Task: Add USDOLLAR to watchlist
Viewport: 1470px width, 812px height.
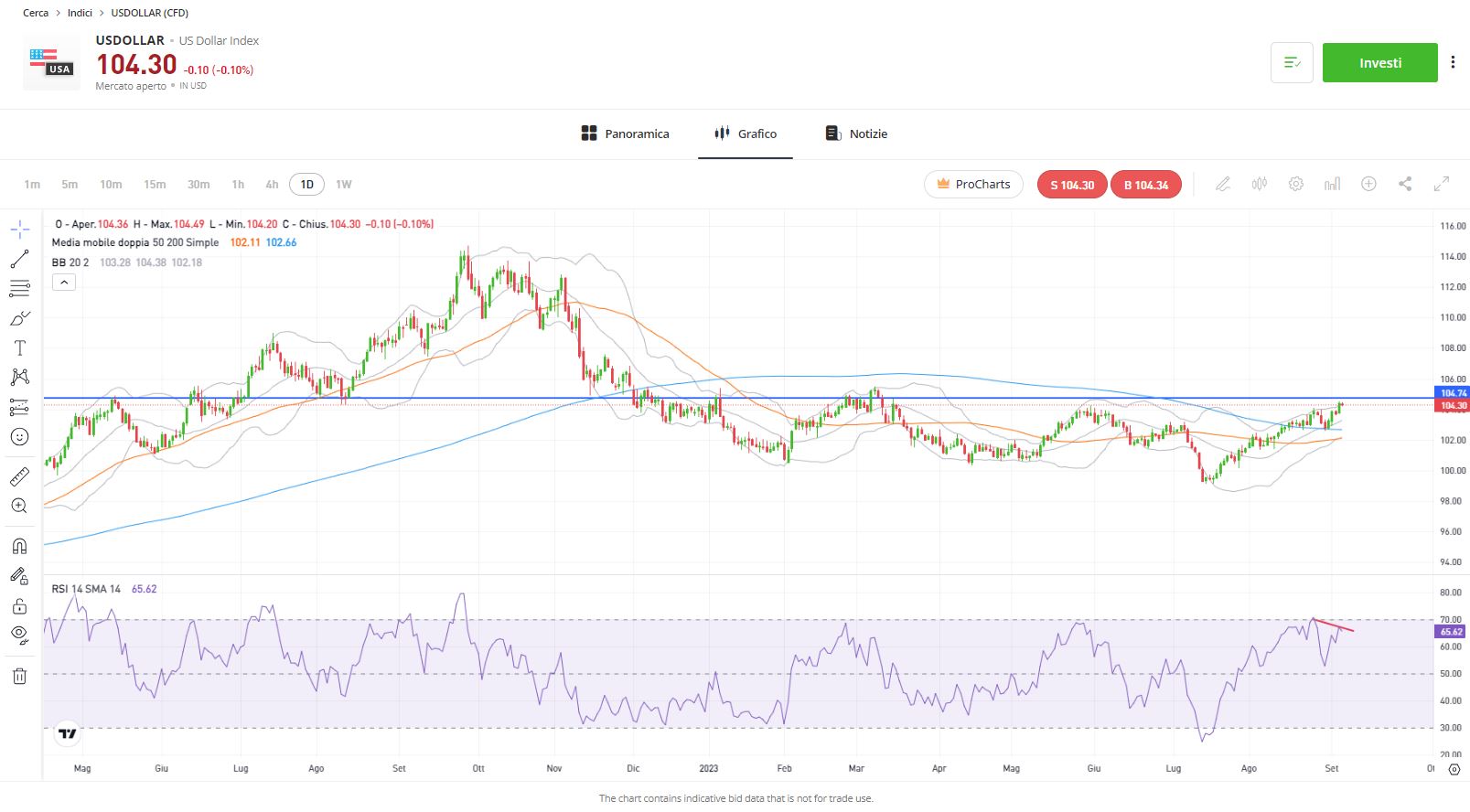Action: coord(1292,63)
